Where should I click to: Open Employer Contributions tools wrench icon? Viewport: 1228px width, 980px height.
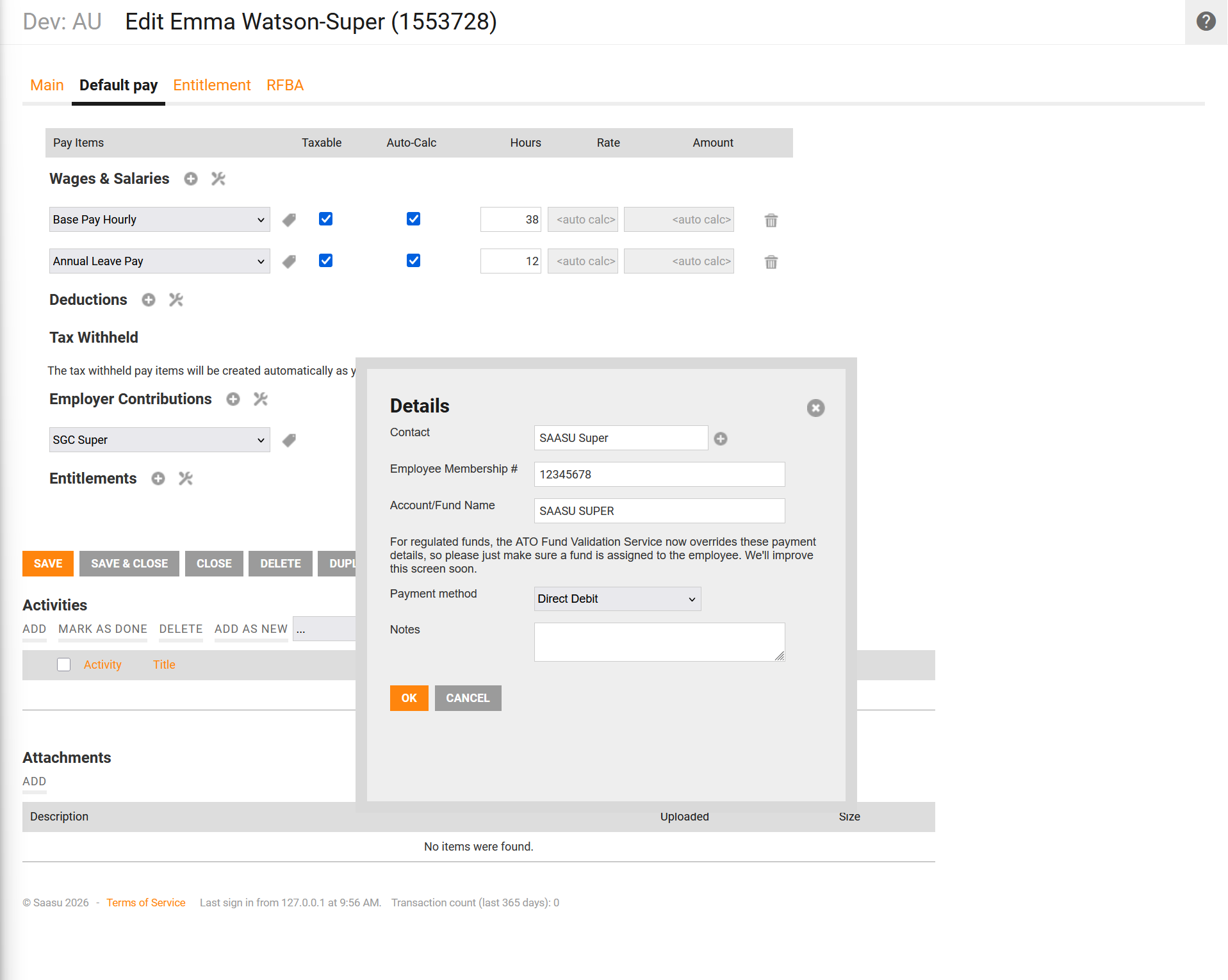tap(261, 399)
